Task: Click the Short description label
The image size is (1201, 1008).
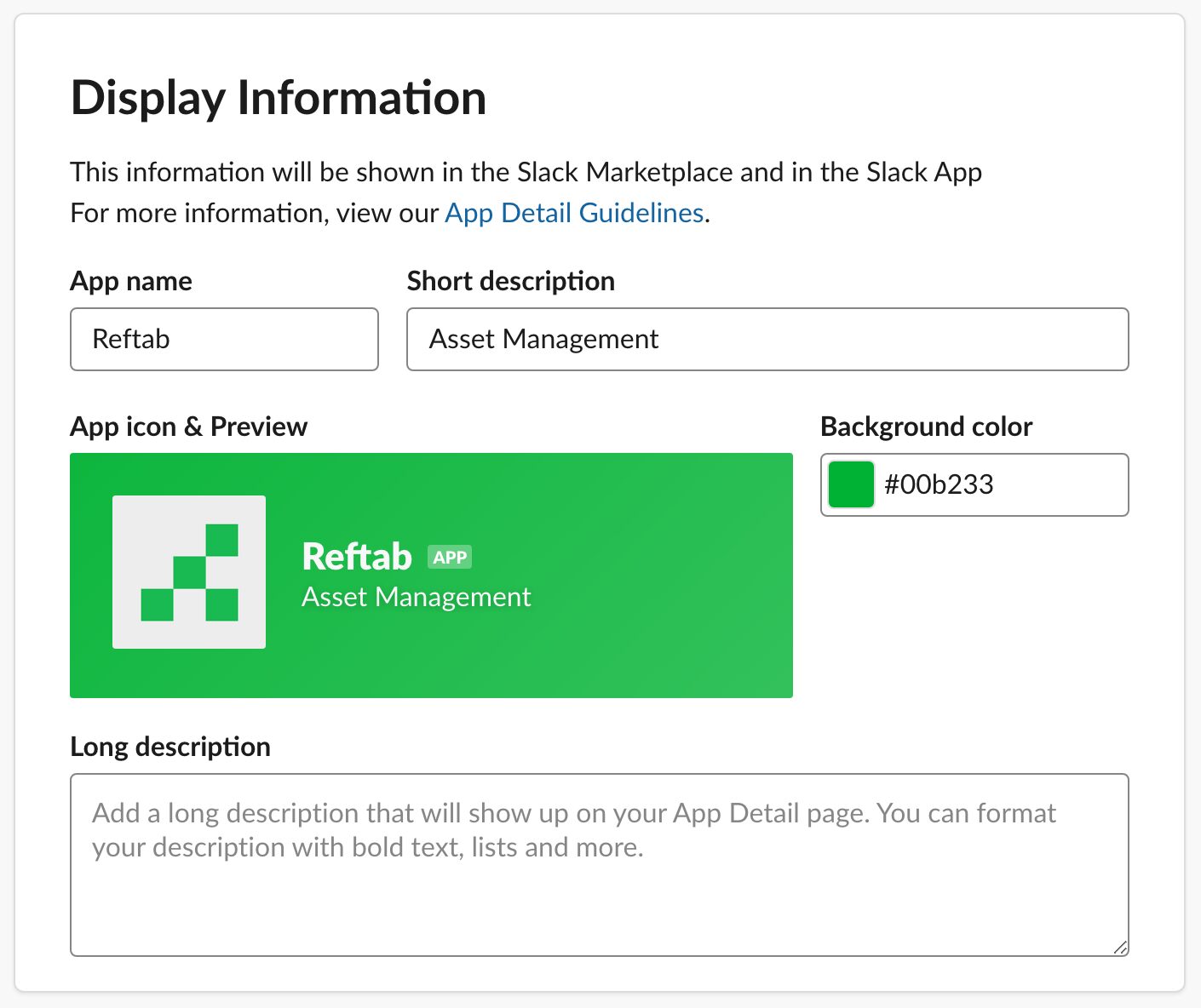Action: [x=510, y=282]
